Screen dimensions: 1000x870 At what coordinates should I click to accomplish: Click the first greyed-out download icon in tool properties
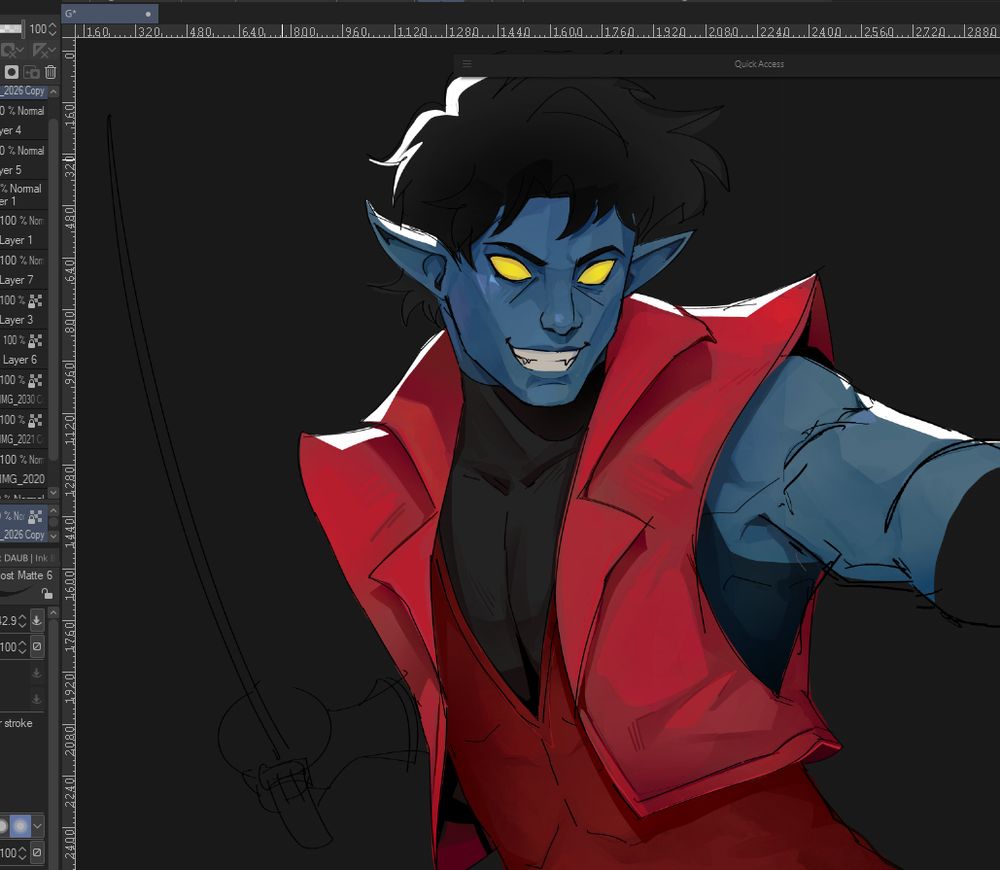pyautogui.click(x=36, y=672)
